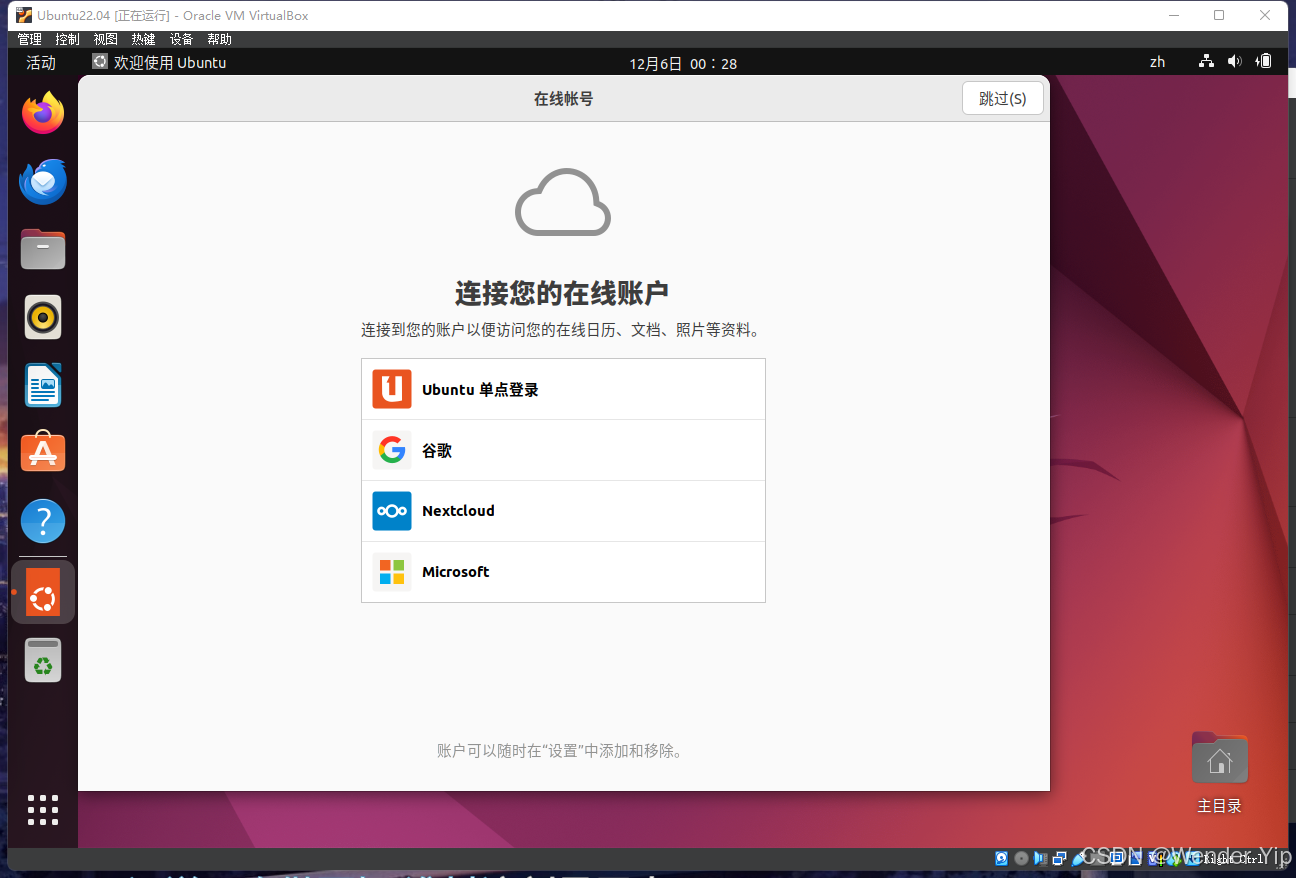1296x878 pixels.
Task: Click the network status icon in top bar
Action: click(x=1207, y=62)
